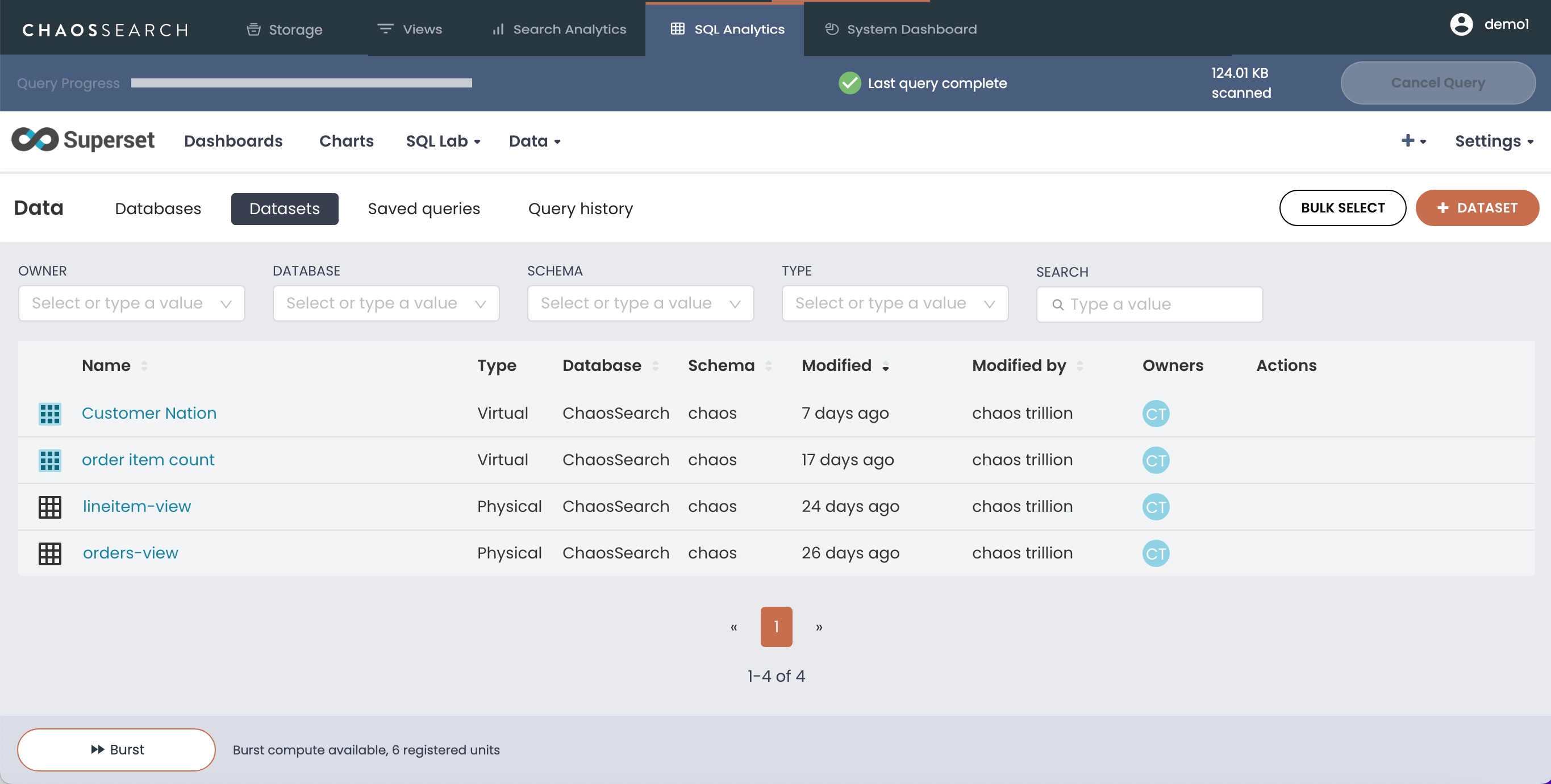
Task: Open the orders-view dataset link
Action: [x=130, y=553]
